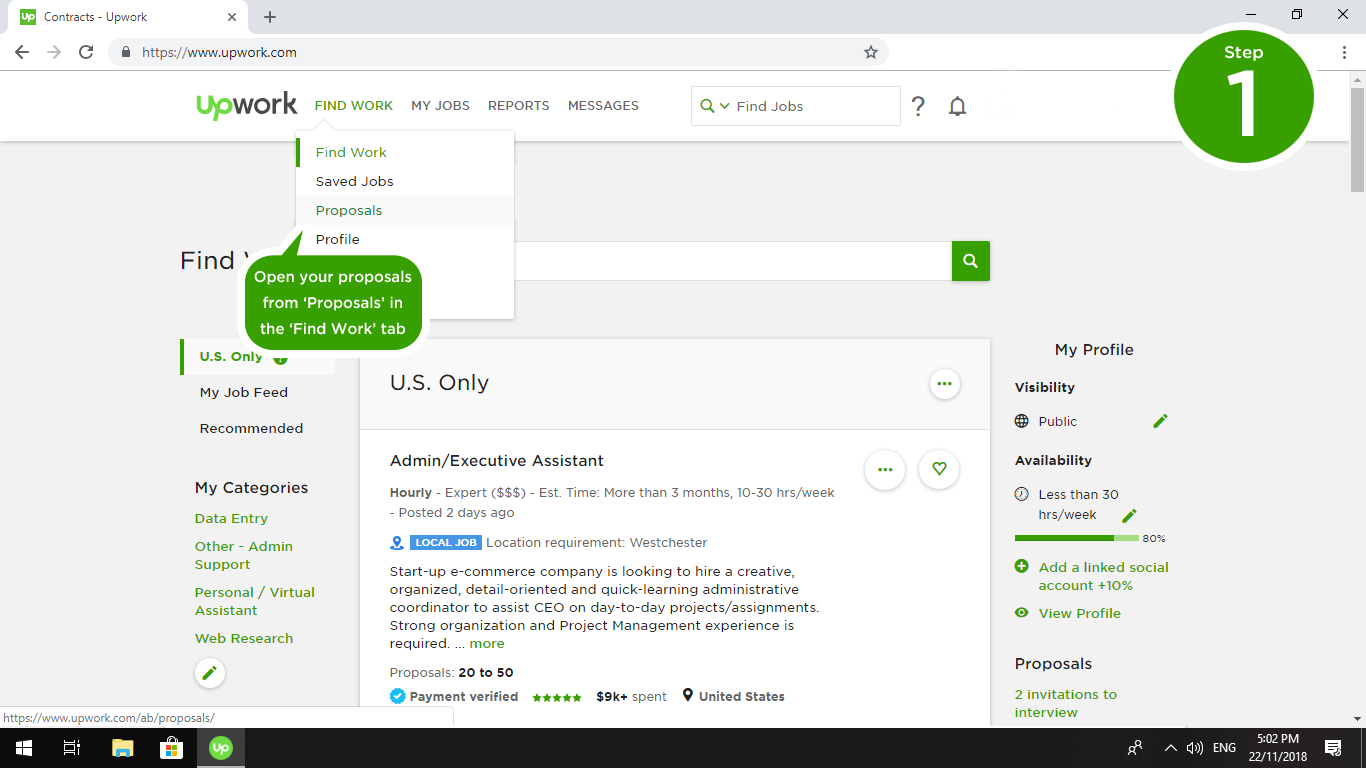Edit My Categories with pencil button
Viewport: 1366px width, 768px height.
tap(209, 673)
